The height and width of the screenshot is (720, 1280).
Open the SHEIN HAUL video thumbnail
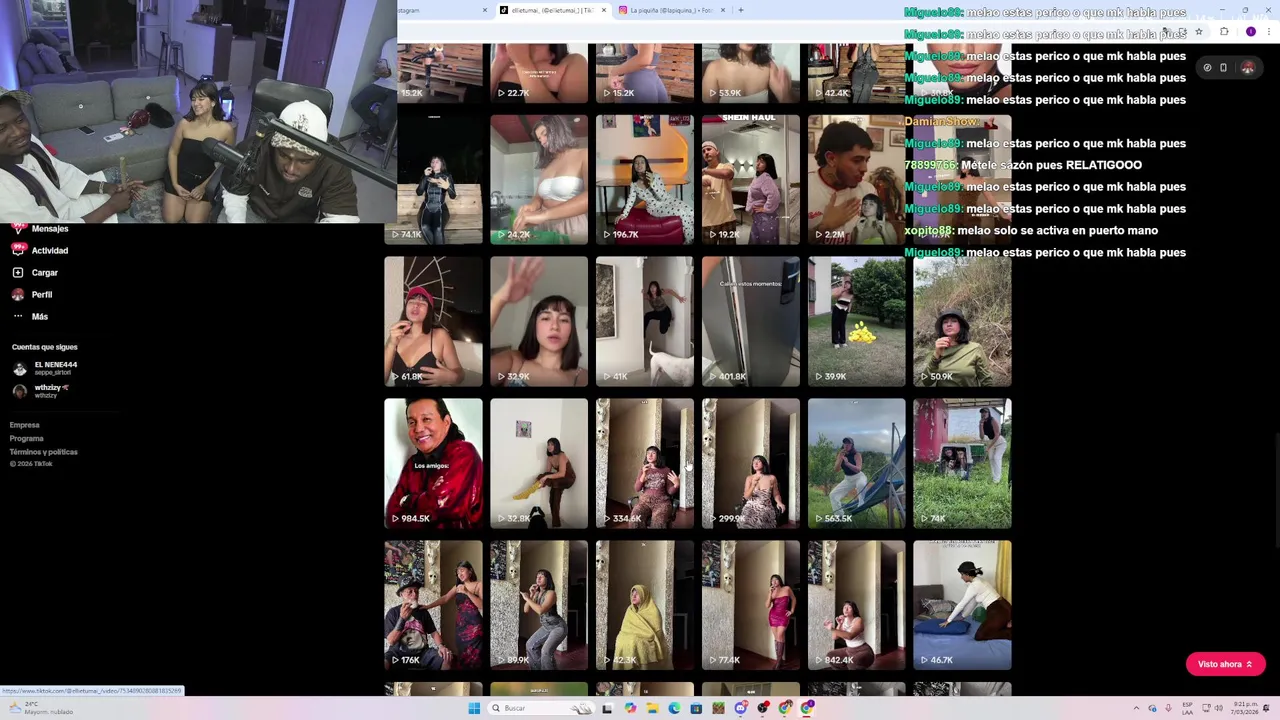(751, 179)
